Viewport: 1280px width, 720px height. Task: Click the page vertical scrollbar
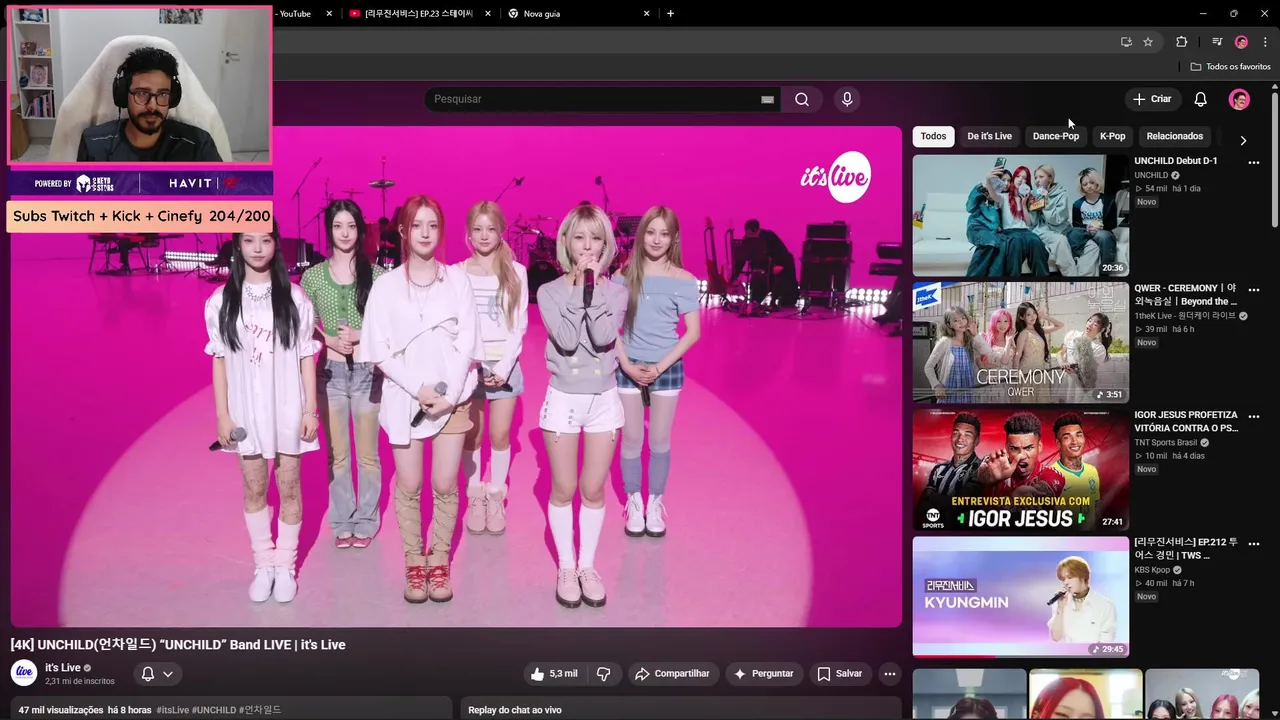[x=1275, y=160]
